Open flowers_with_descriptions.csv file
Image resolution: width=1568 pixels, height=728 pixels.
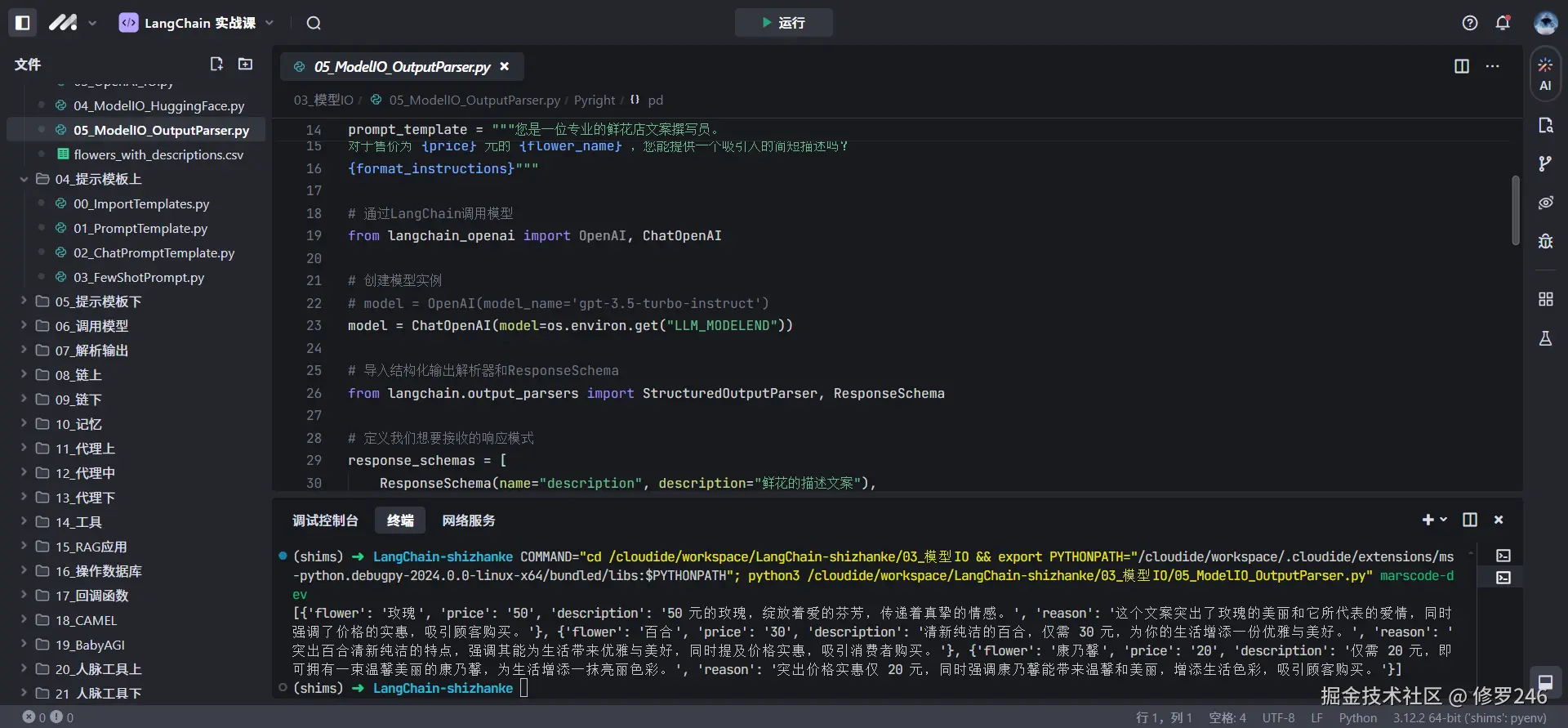click(x=158, y=154)
